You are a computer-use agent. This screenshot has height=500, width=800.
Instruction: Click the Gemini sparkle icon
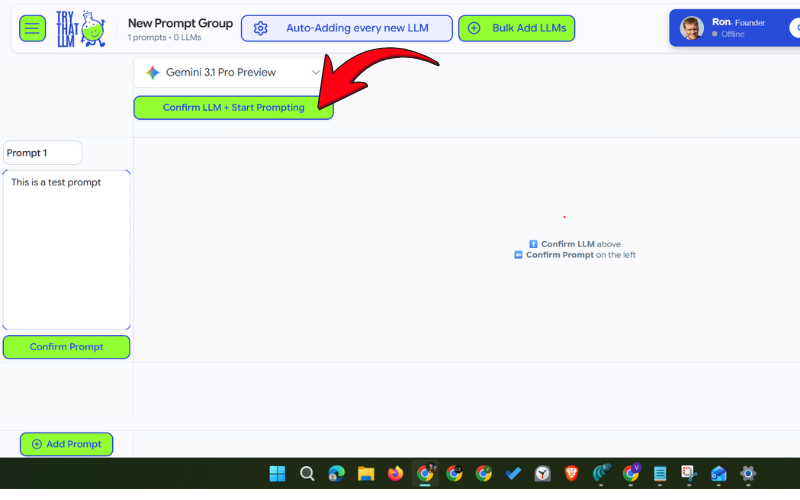[x=153, y=73]
